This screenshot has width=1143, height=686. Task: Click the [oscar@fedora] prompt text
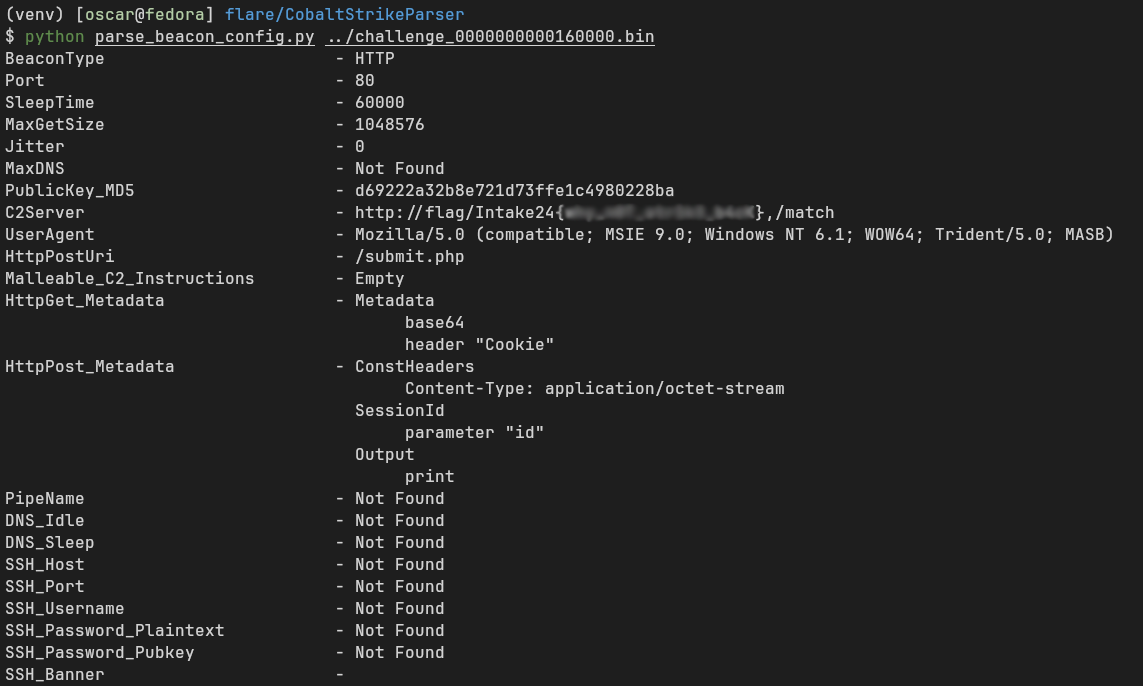[x=144, y=14]
